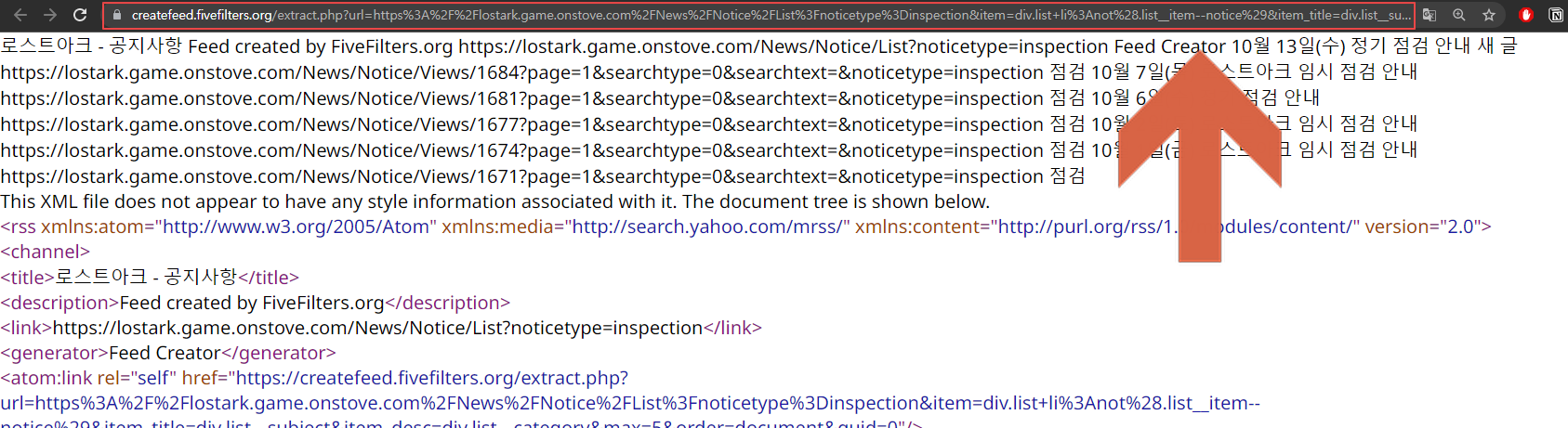This screenshot has height=428, width=1568.
Task: Click the '10월 13일(수) 정기 점검 안내' text
Action: [1351, 46]
